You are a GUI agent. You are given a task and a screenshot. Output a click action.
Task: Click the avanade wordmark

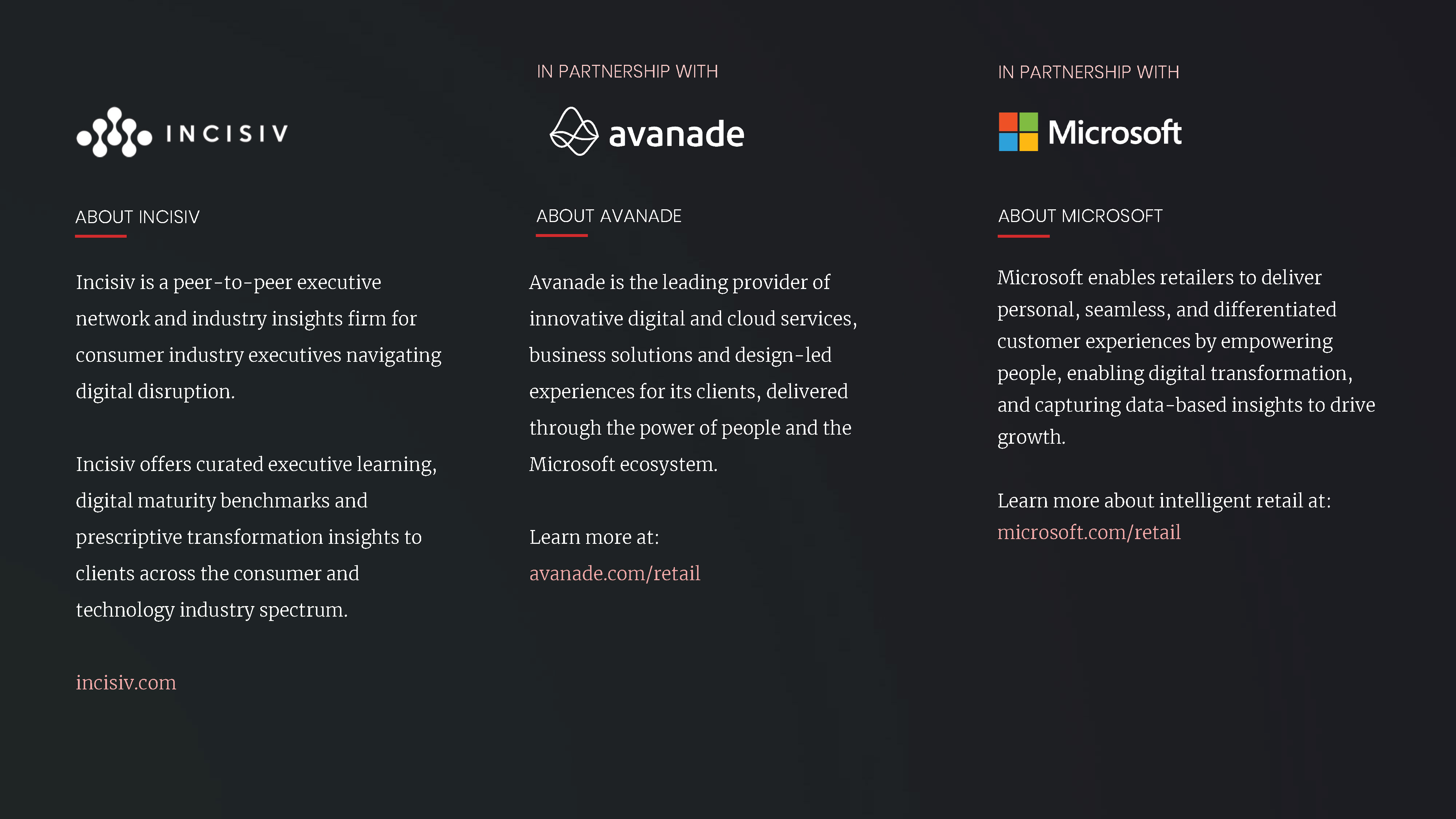677,134
